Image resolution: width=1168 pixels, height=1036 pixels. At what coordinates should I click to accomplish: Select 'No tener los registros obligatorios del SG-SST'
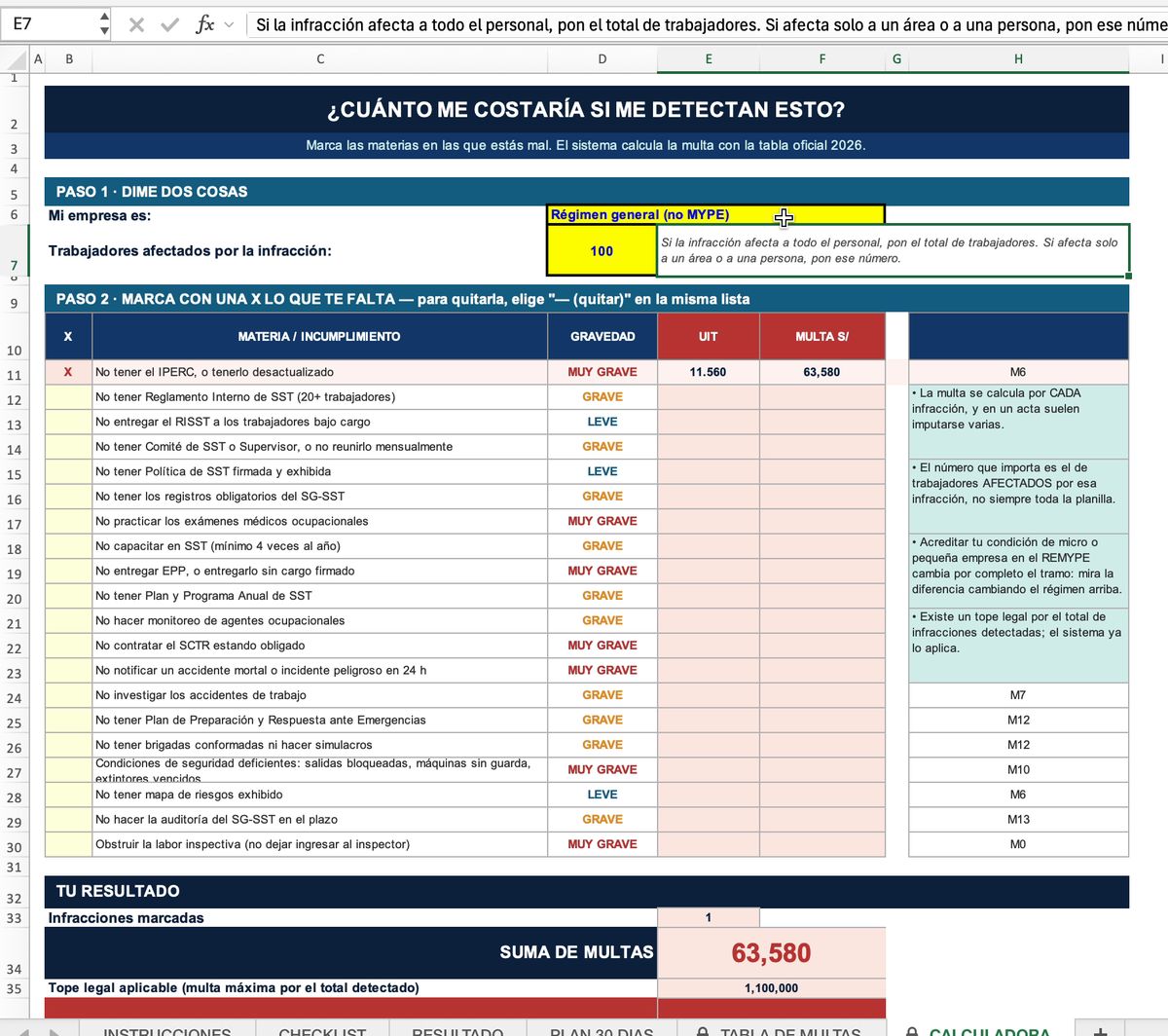click(220, 497)
